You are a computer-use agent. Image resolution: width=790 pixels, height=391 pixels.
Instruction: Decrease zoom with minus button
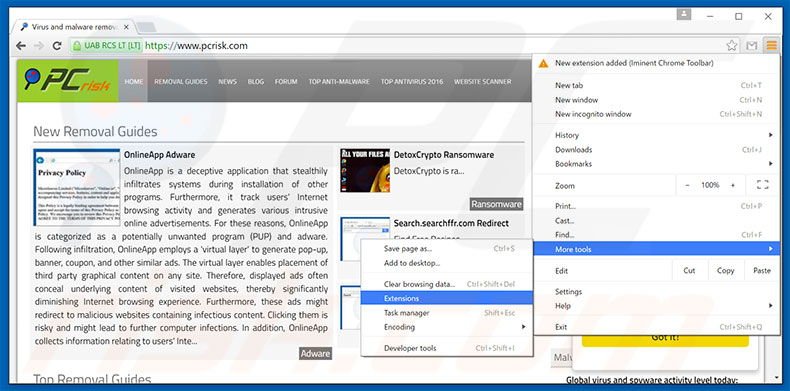tap(687, 185)
